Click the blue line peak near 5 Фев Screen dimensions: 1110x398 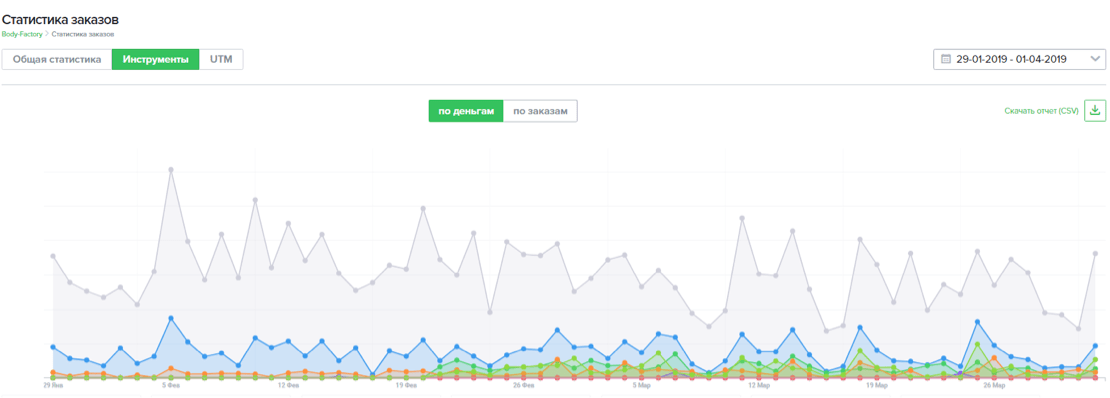click(171, 319)
